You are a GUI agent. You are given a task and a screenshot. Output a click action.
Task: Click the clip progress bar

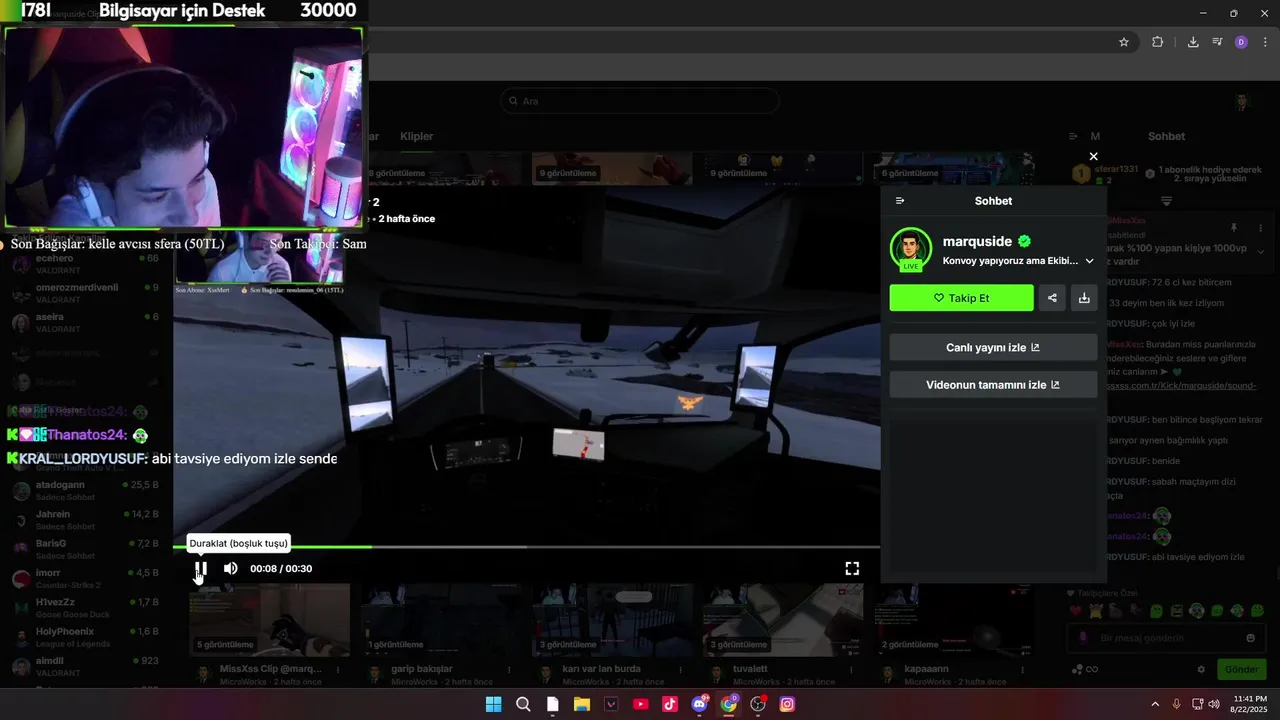[527, 547]
